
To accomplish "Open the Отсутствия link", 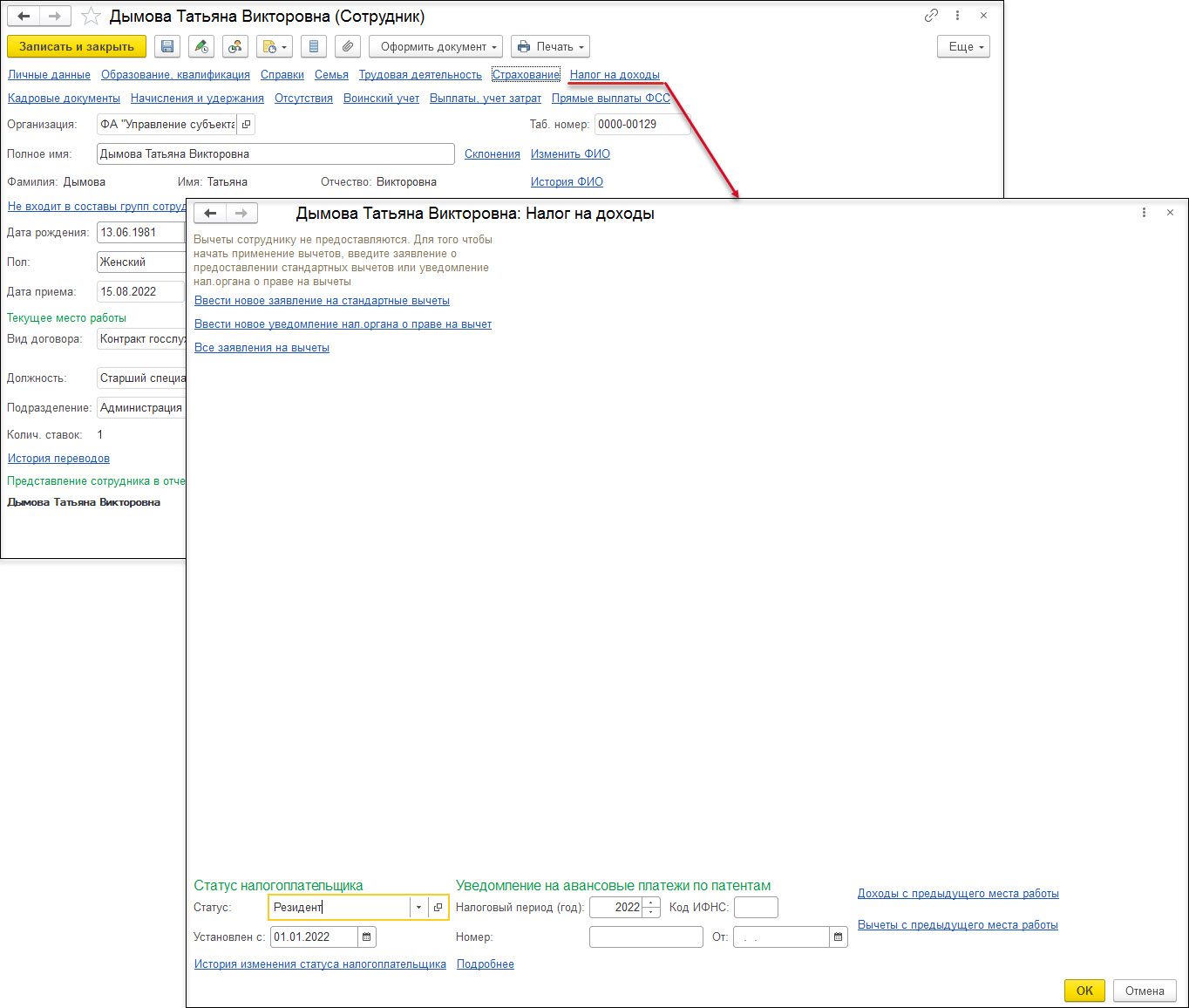I will tap(303, 99).
